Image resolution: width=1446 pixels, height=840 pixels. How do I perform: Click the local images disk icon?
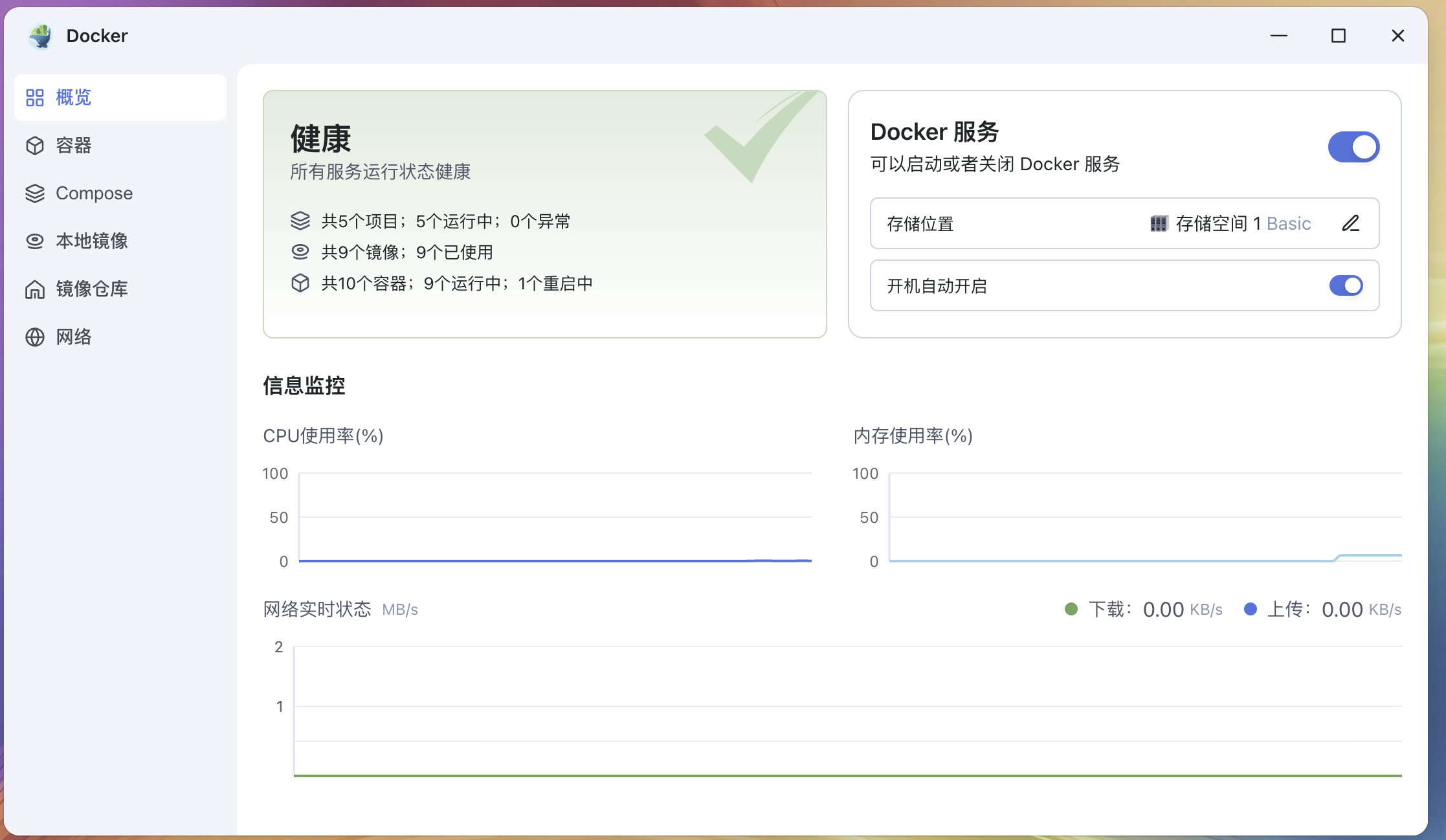[35, 241]
